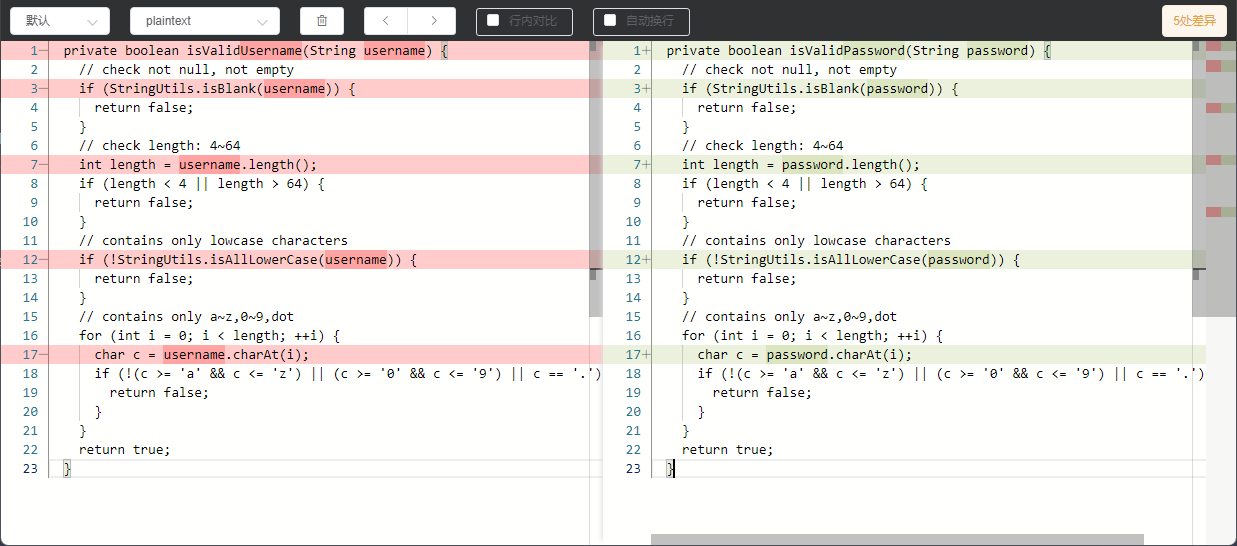Click the 'contains only lowcase characters' comment in the username pane
The width and height of the screenshot is (1237, 546).
pos(213,240)
